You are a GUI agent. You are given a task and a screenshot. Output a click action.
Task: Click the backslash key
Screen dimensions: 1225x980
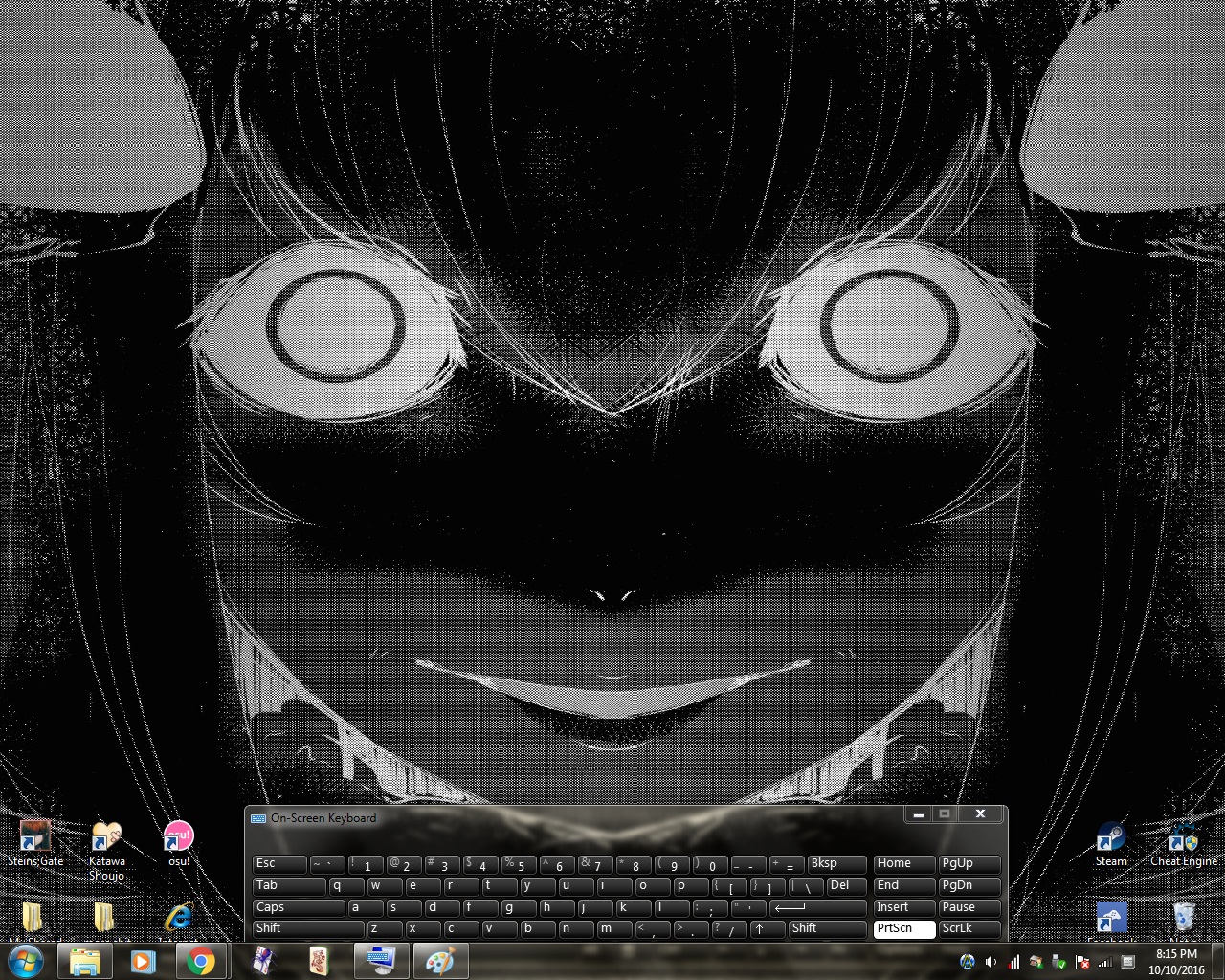pyautogui.click(x=806, y=886)
